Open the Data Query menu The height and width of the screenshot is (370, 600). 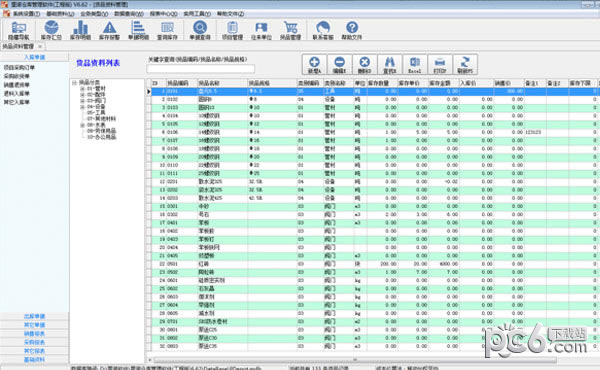pyautogui.click(x=129, y=14)
